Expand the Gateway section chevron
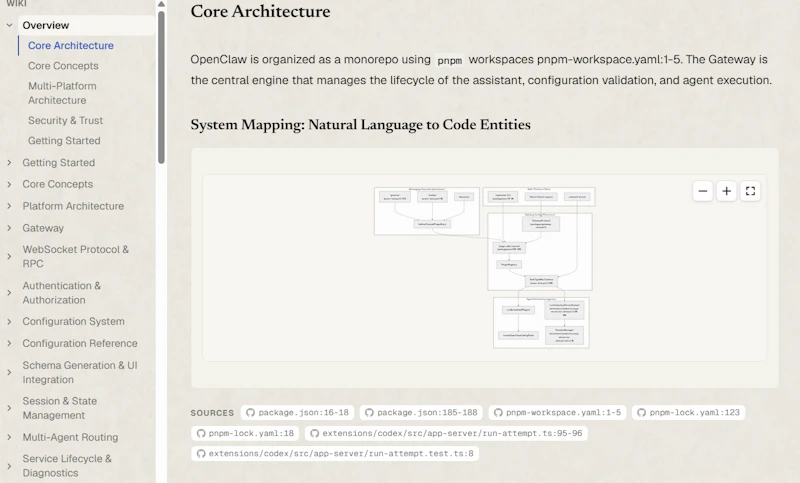 point(9,228)
